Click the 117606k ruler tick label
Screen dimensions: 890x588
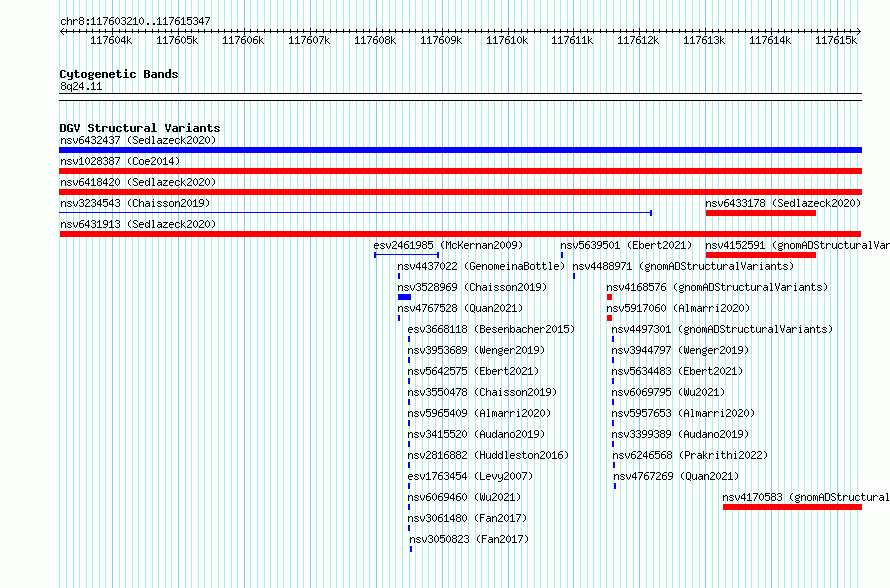click(x=243, y=40)
